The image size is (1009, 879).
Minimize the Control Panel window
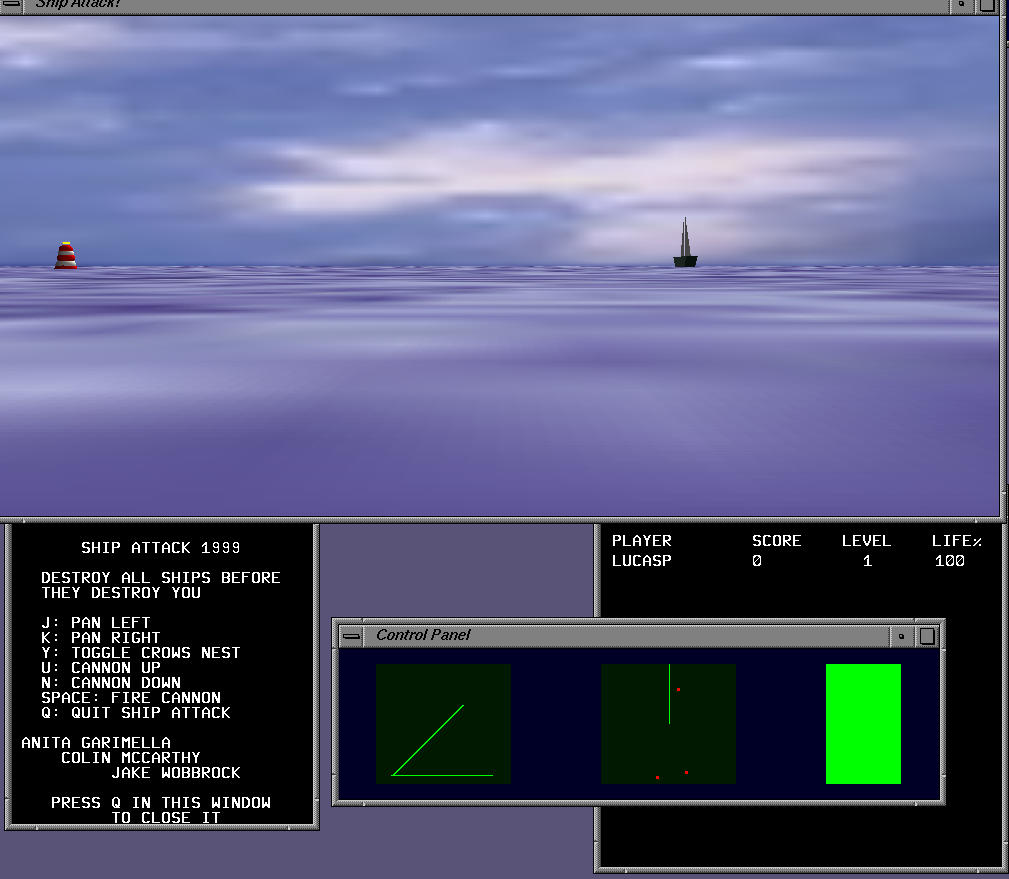pos(901,635)
